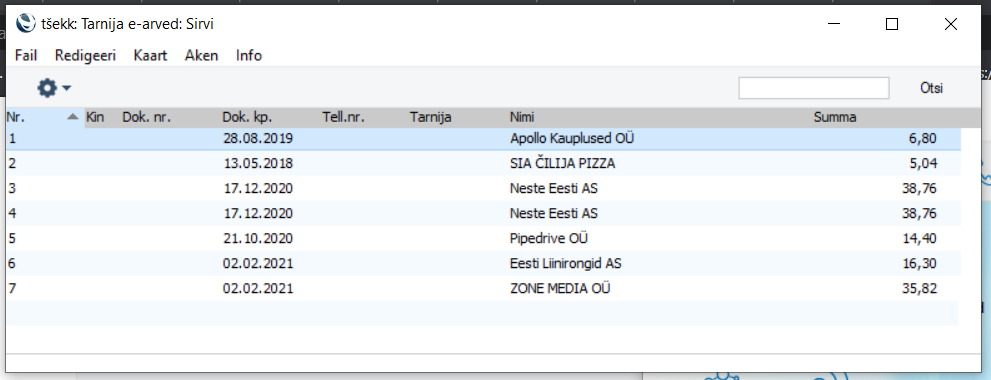Click the application logo in title bar
Screen dimensions: 991x380
[x=25, y=24]
